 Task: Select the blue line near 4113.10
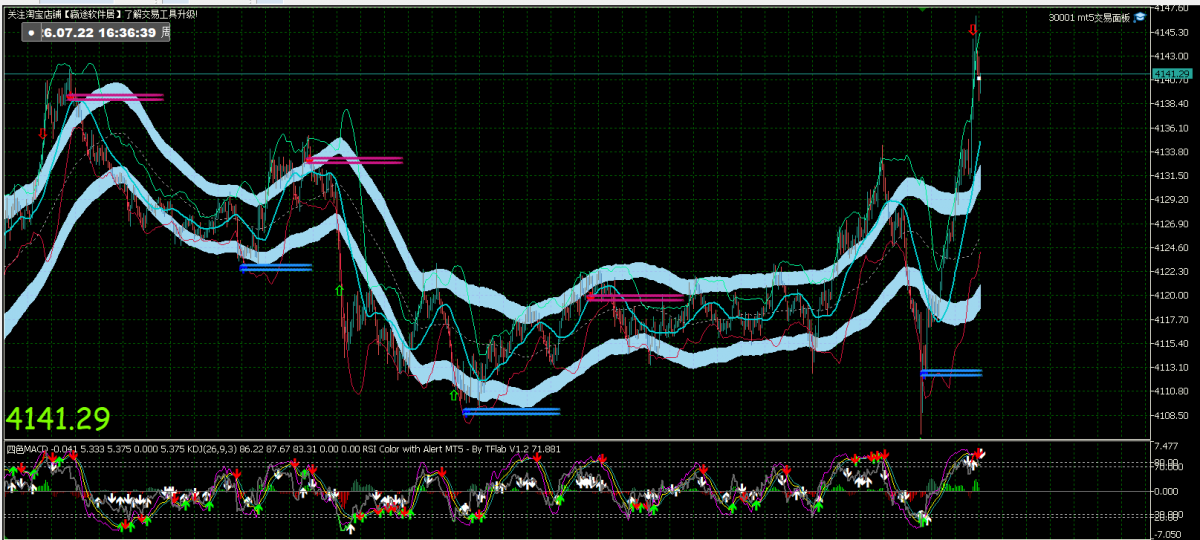pyautogui.click(x=951, y=373)
